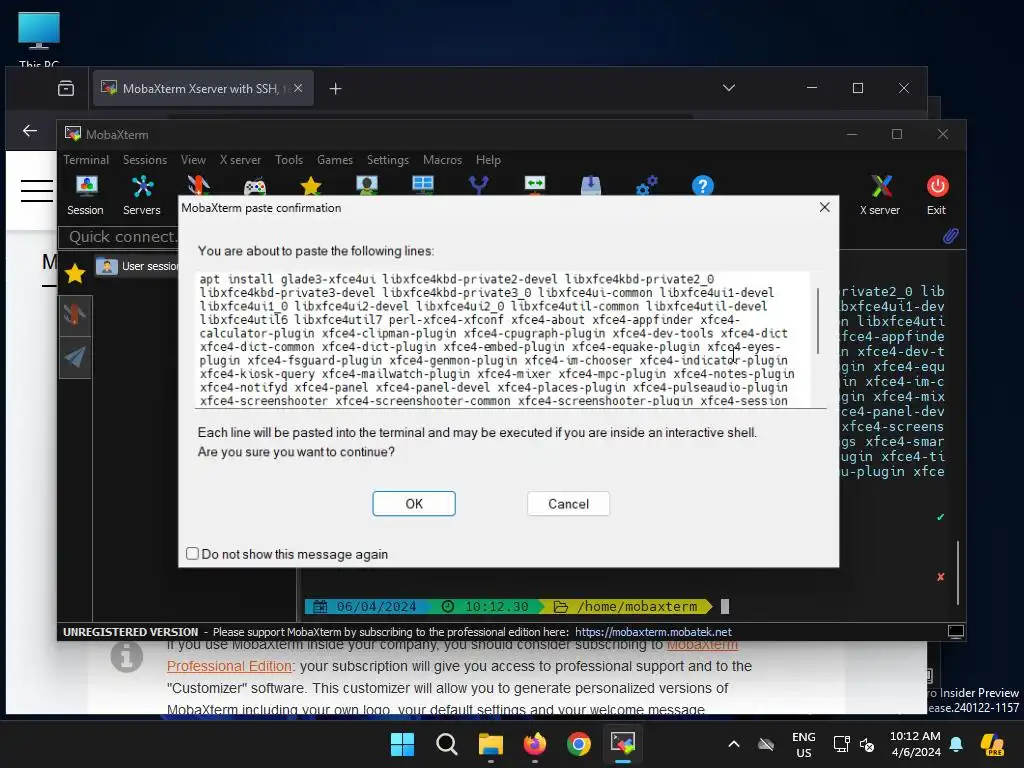This screenshot has height=768, width=1024.
Task: Click the Tools knife icon in the toolbar
Action: click(199, 185)
